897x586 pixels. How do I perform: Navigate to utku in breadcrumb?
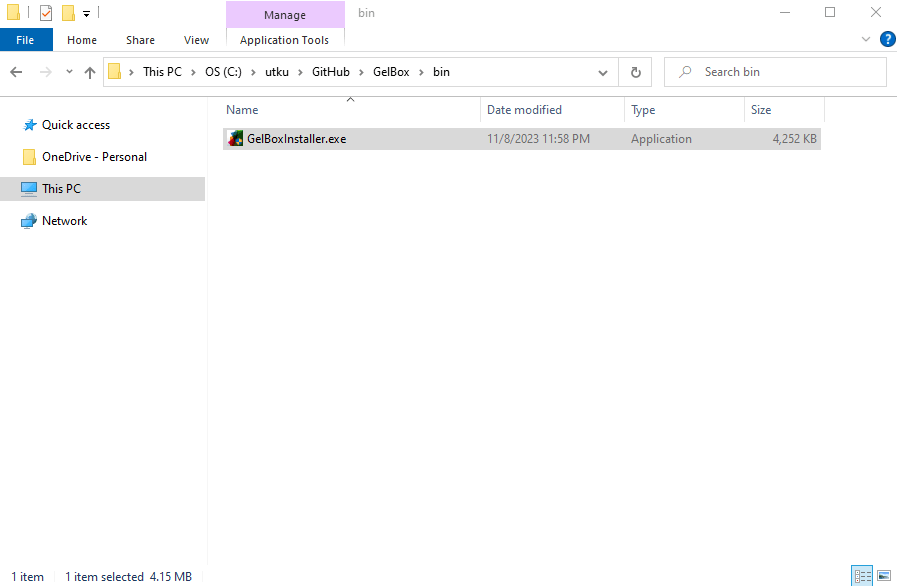277,72
